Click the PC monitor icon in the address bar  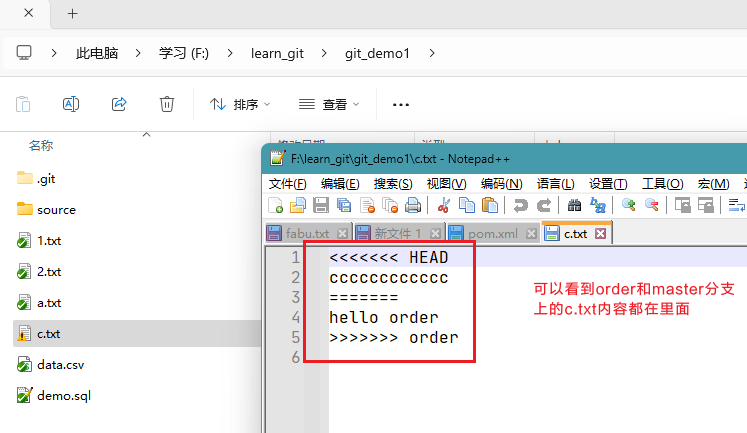(x=24, y=52)
